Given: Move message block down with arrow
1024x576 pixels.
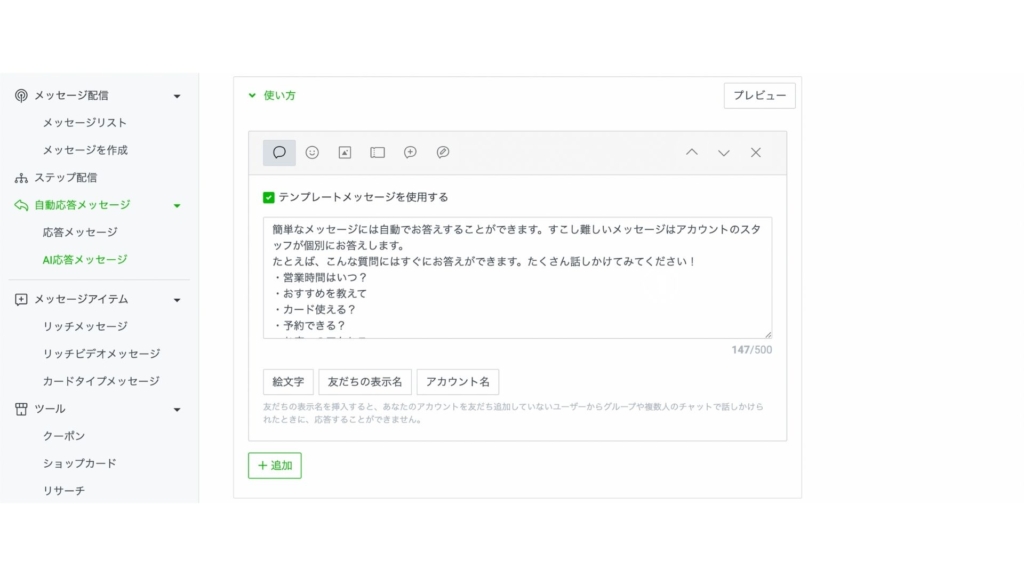Looking at the screenshot, I should pyautogui.click(x=724, y=153).
